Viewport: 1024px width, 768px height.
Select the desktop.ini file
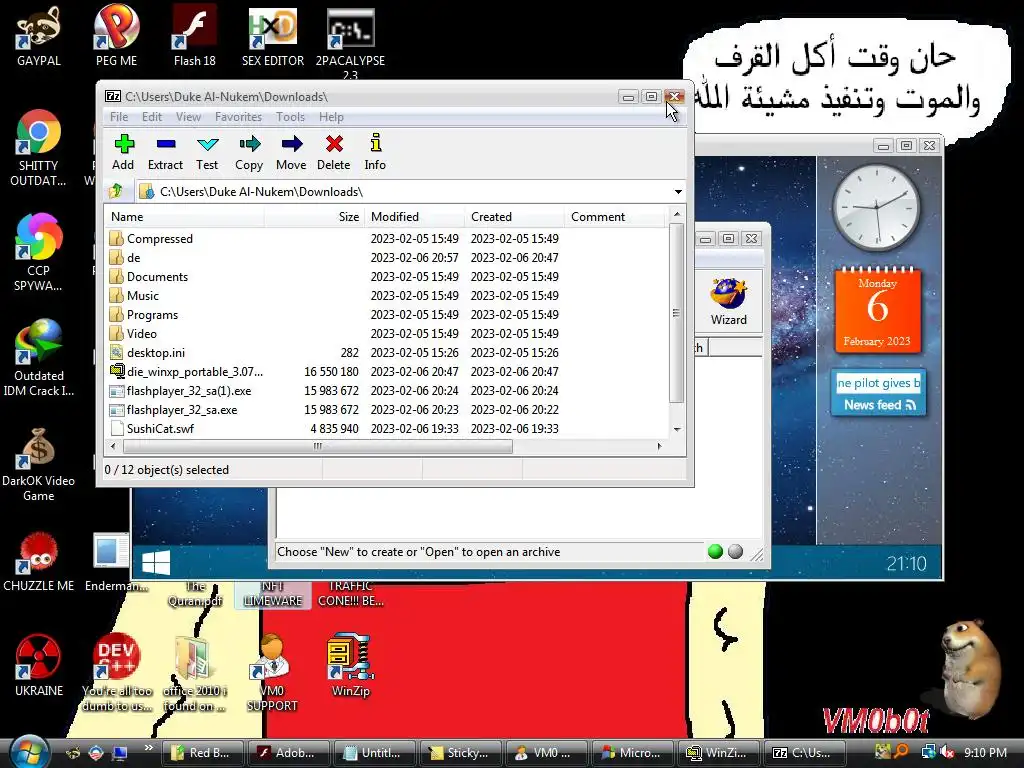pos(387,353)
